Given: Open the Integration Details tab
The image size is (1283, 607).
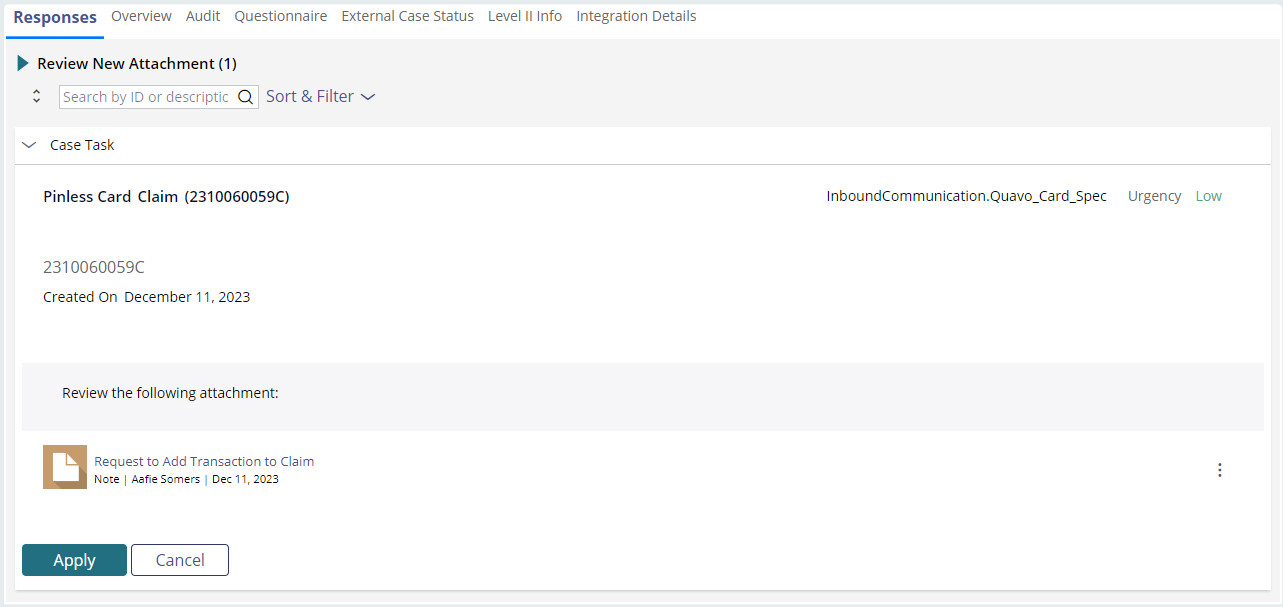Looking at the screenshot, I should tap(636, 16).
